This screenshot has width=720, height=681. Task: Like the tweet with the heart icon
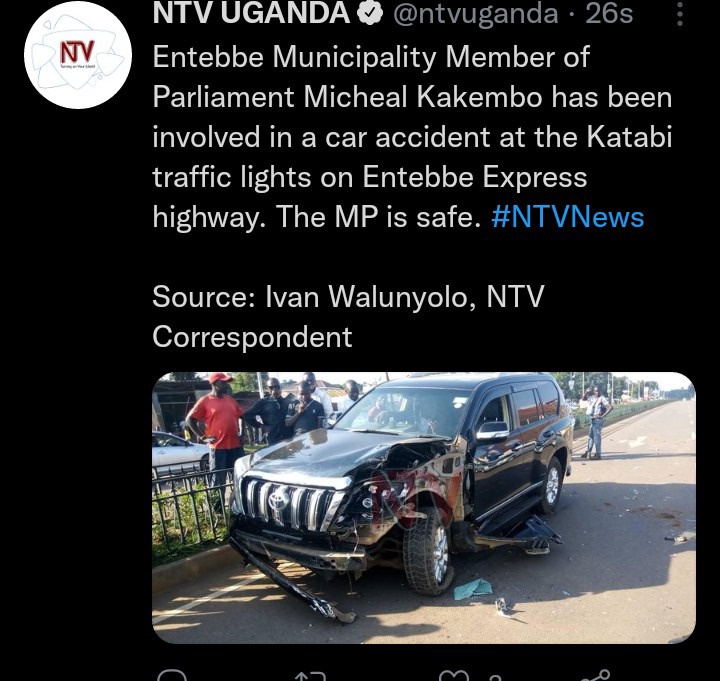point(454,676)
